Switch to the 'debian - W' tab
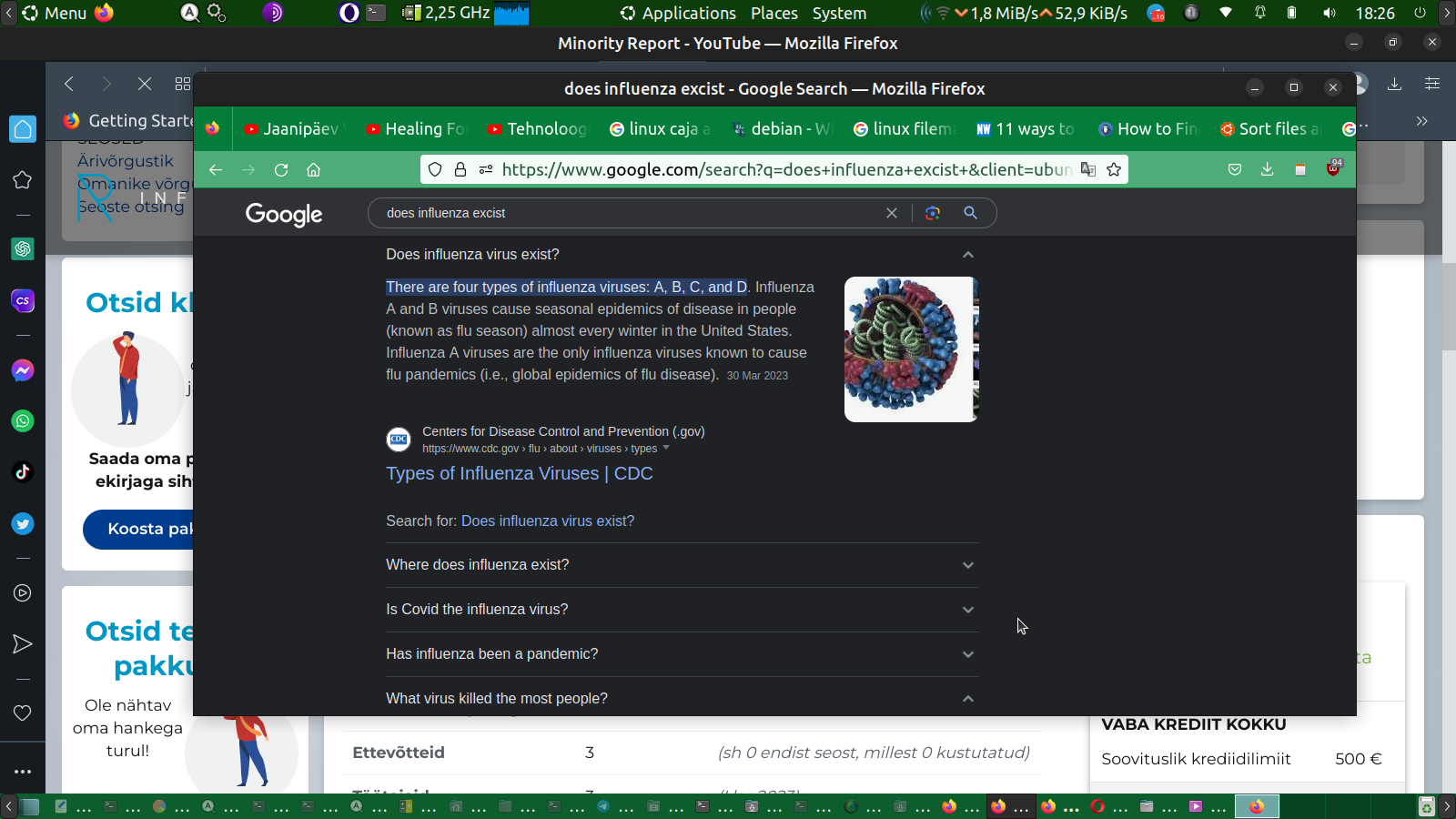The width and height of the screenshot is (1456, 819). 782,129
